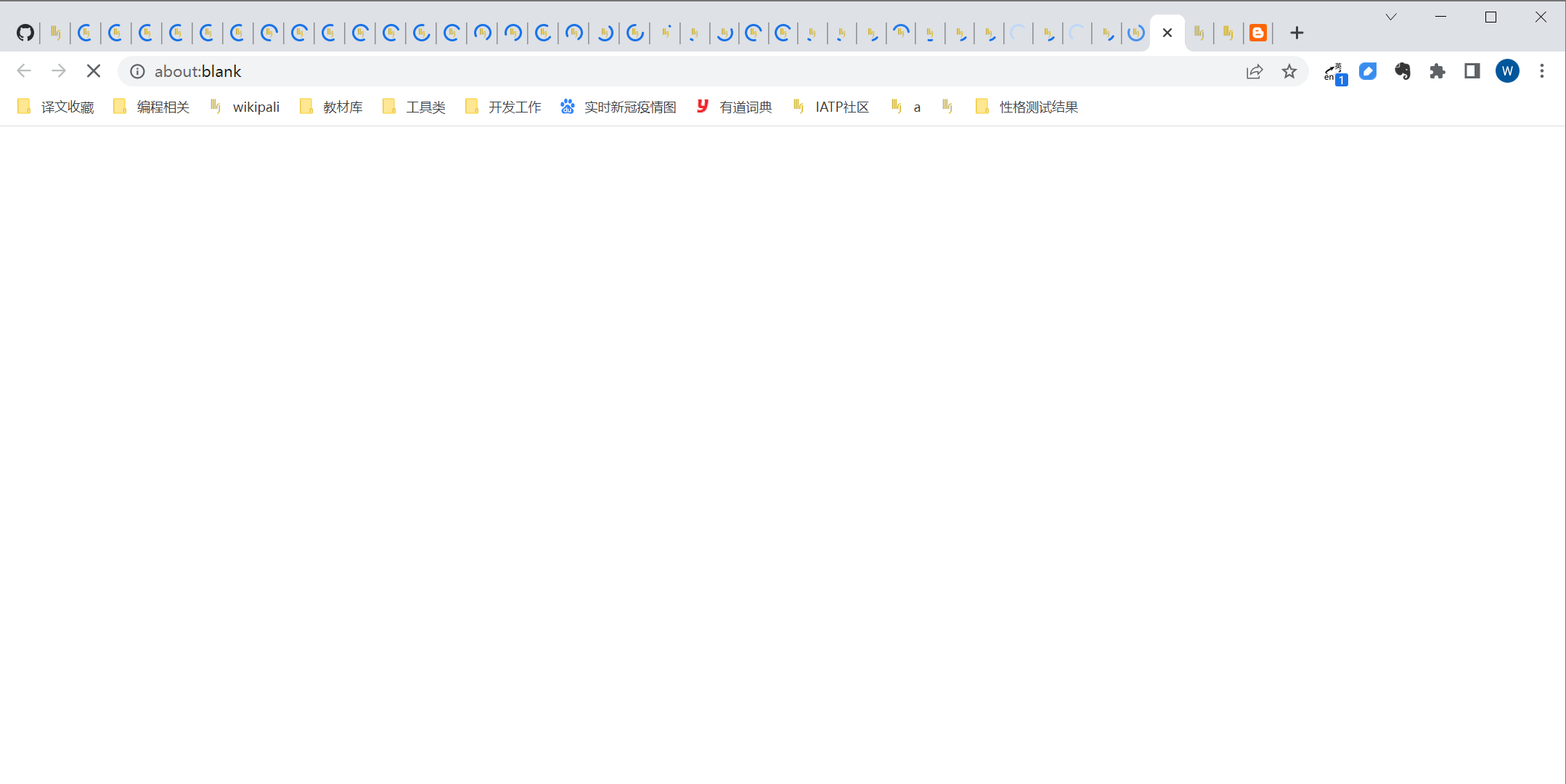Switch to the orange Blogger tab
Image resolution: width=1566 pixels, height=784 pixels.
coord(1258,33)
